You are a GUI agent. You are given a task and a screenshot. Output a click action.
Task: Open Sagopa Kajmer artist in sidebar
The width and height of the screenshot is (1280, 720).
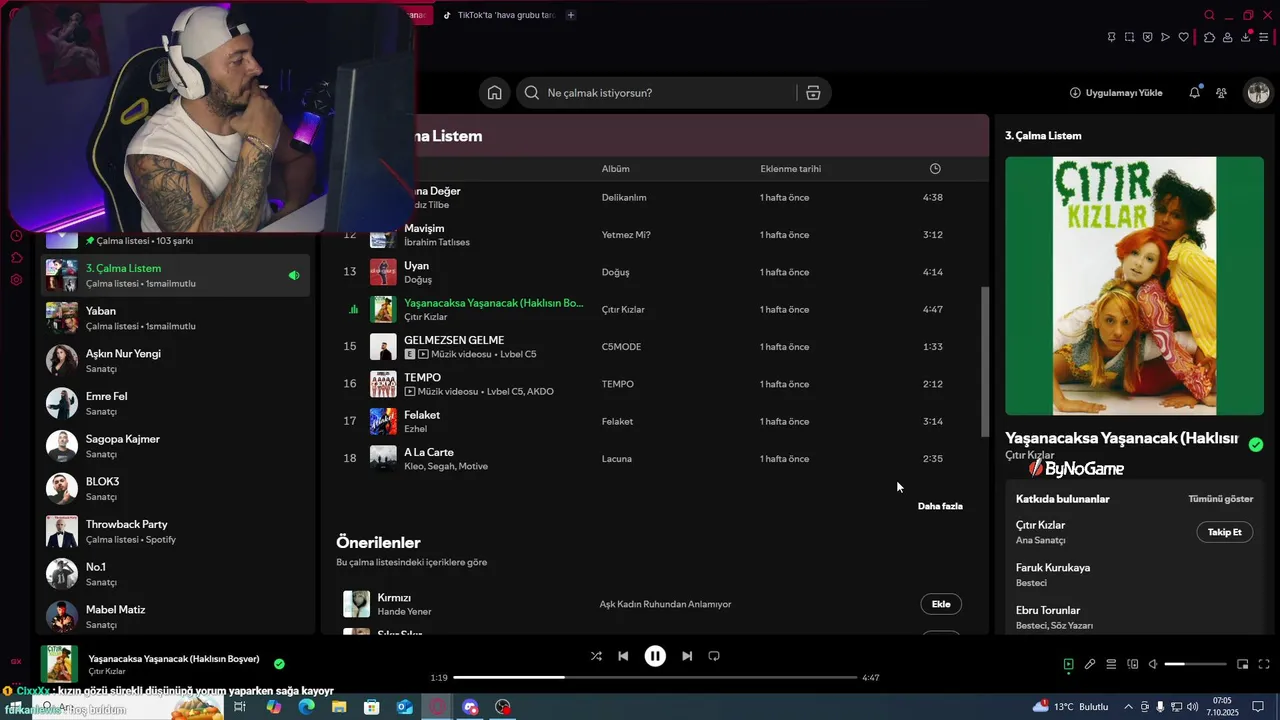176,446
